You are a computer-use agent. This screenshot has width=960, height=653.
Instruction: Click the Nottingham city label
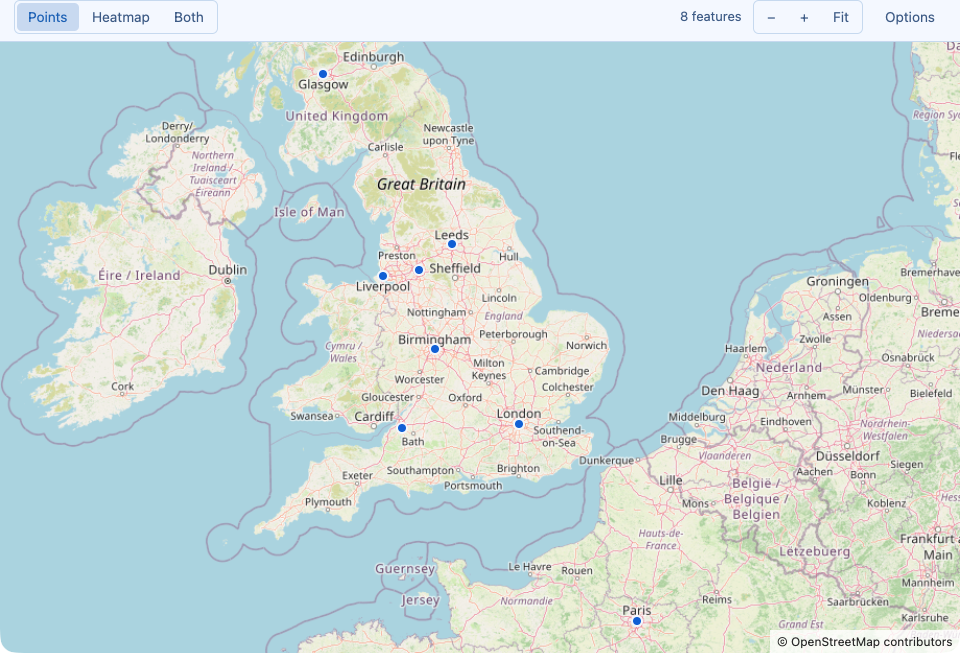coord(437,312)
